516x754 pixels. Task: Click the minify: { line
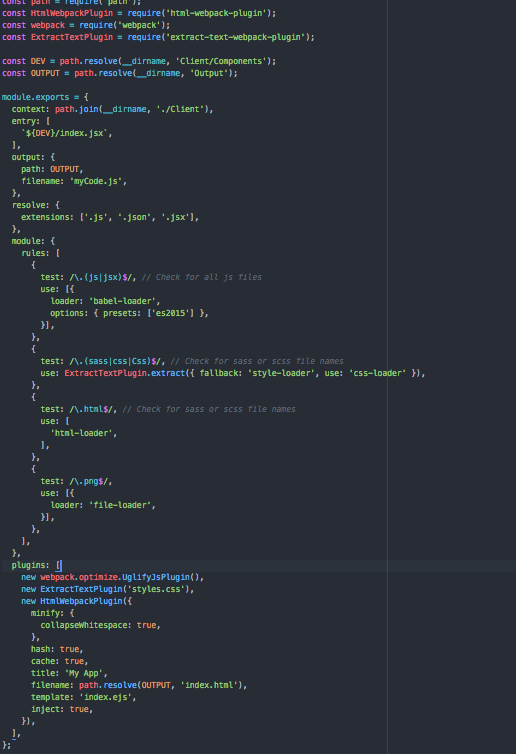[52, 613]
